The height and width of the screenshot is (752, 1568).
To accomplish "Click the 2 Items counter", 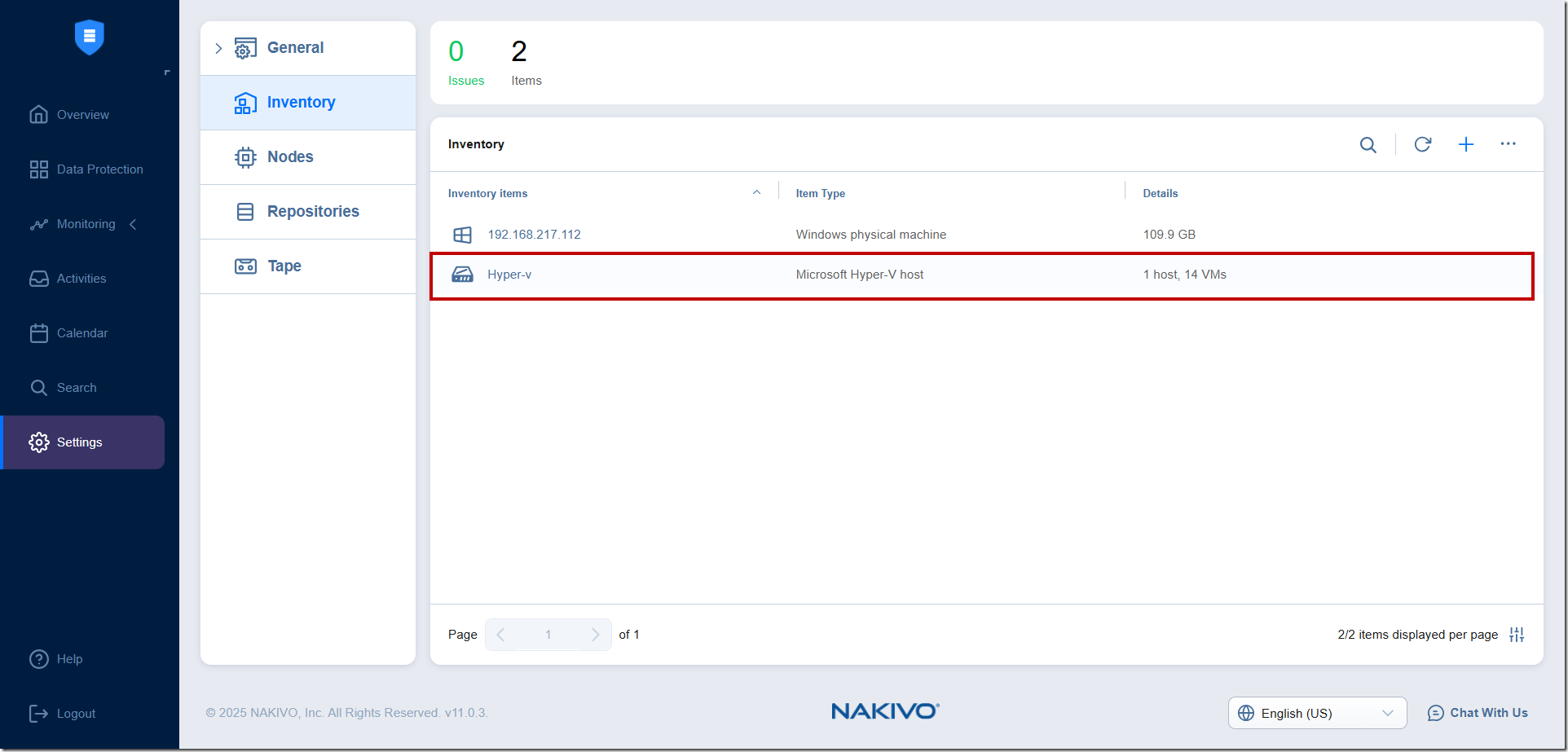I will point(526,63).
